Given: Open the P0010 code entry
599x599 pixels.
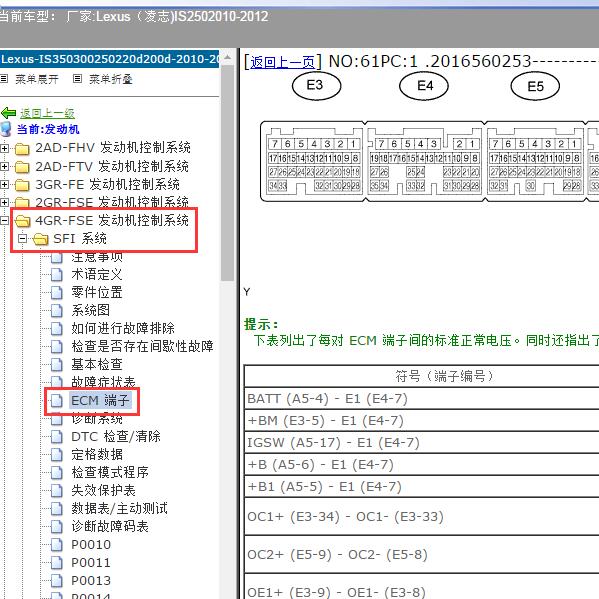Looking at the screenshot, I should tap(91, 545).
